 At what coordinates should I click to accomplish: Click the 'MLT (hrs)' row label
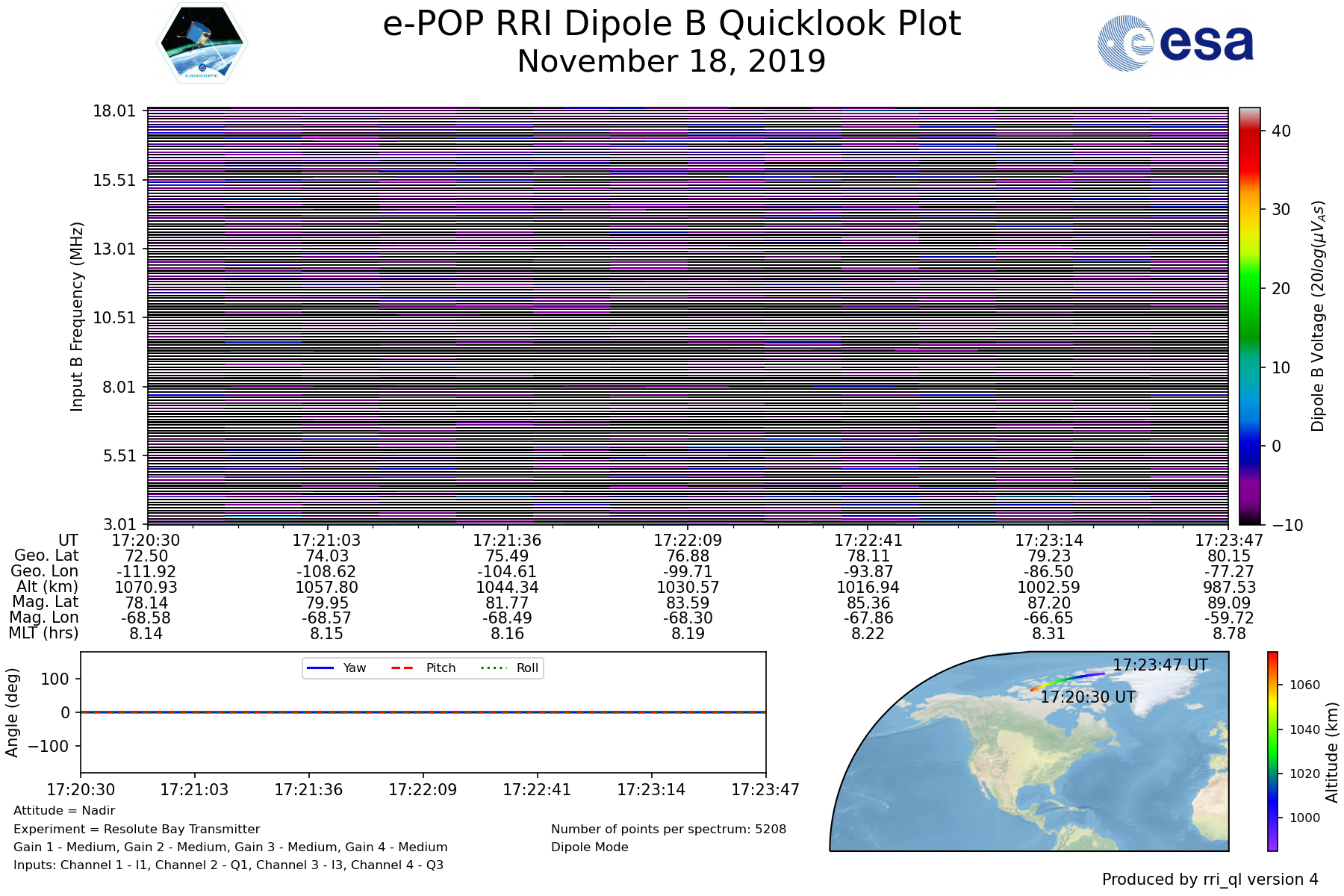(x=43, y=633)
